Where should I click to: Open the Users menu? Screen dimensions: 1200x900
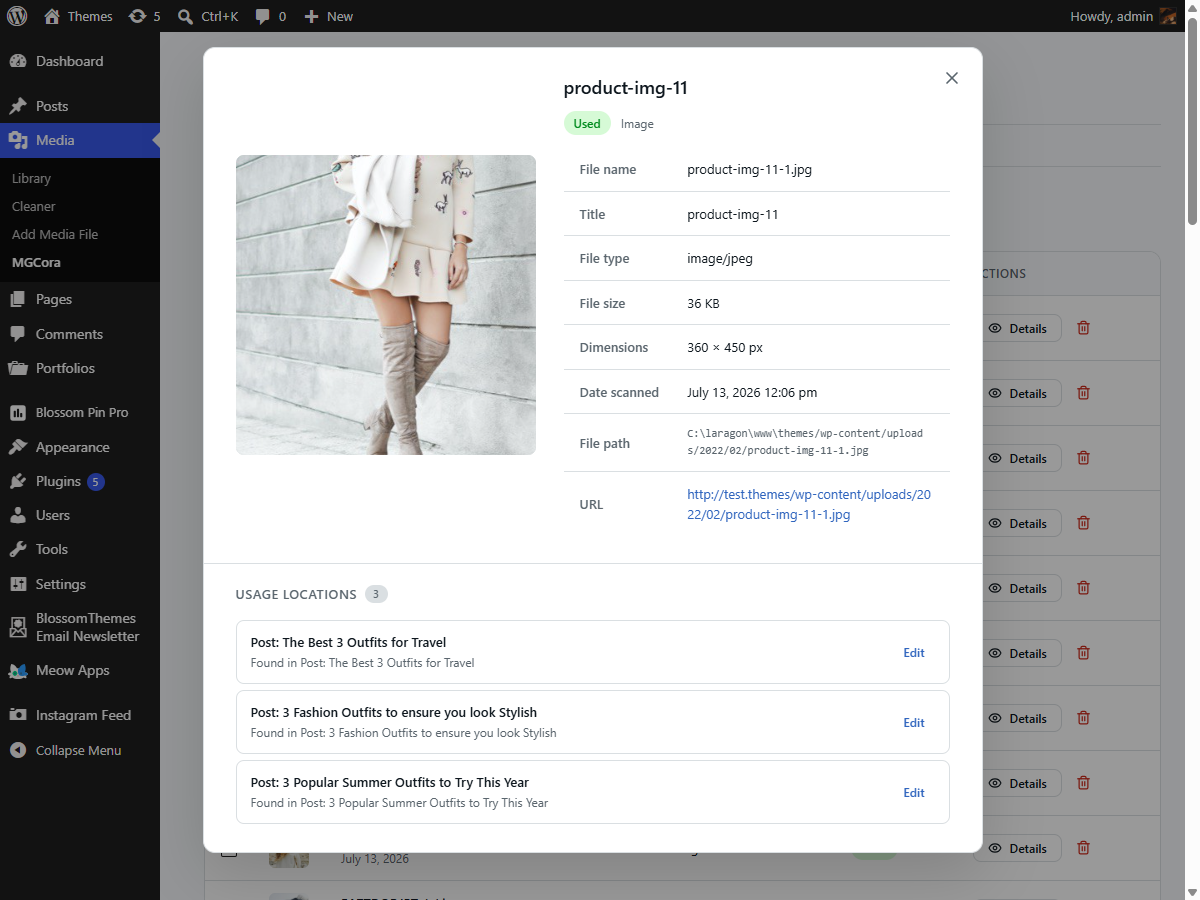pos(80,515)
